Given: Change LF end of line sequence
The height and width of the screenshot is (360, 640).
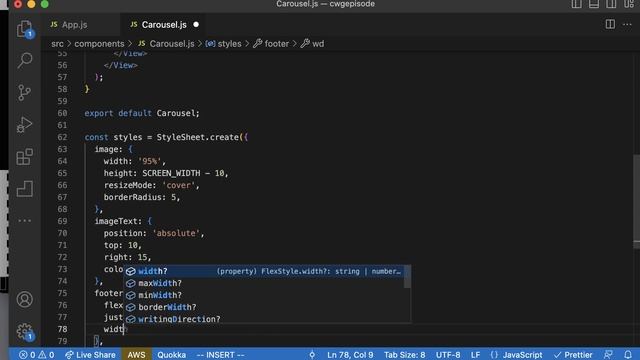Looking at the screenshot, I should pos(475,355).
